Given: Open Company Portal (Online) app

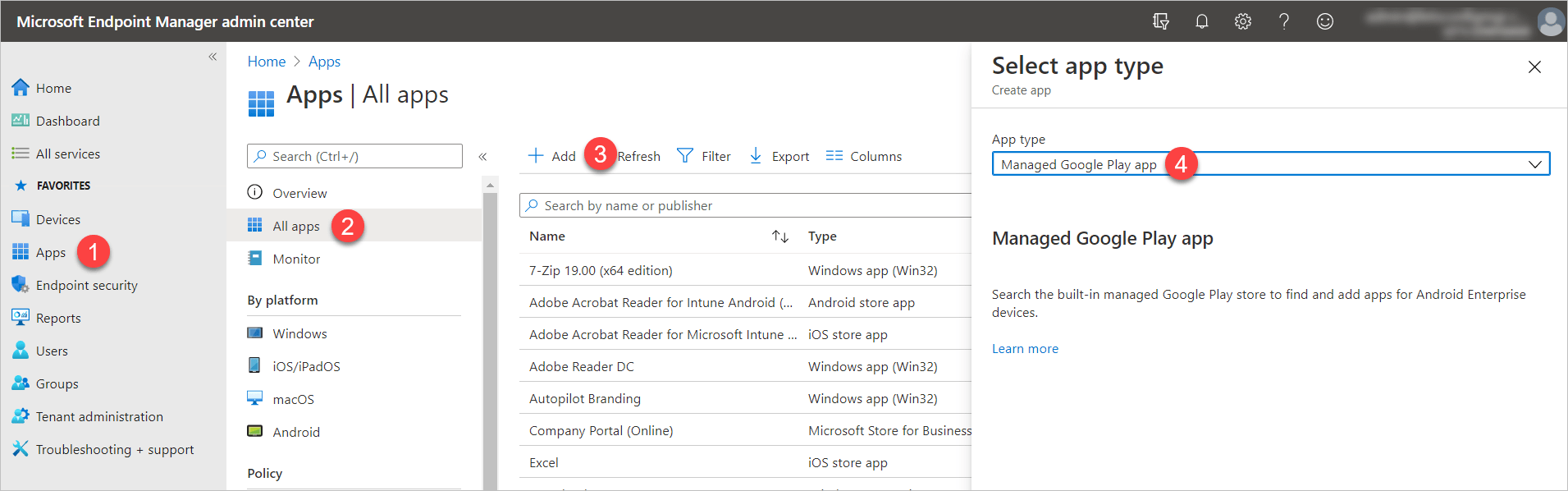Looking at the screenshot, I should pyautogui.click(x=601, y=430).
